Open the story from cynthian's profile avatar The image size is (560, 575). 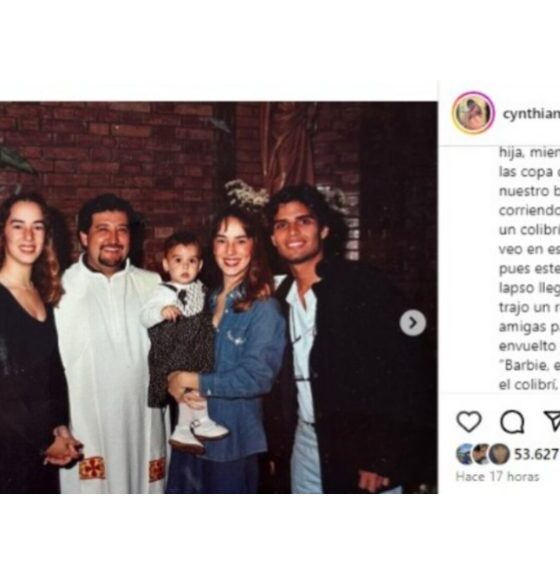click(473, 113)
